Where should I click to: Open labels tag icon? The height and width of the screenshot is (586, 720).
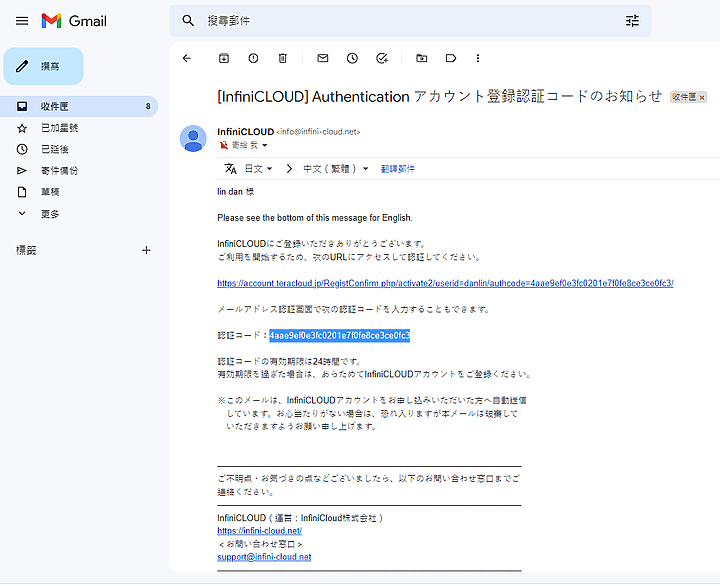450,58
